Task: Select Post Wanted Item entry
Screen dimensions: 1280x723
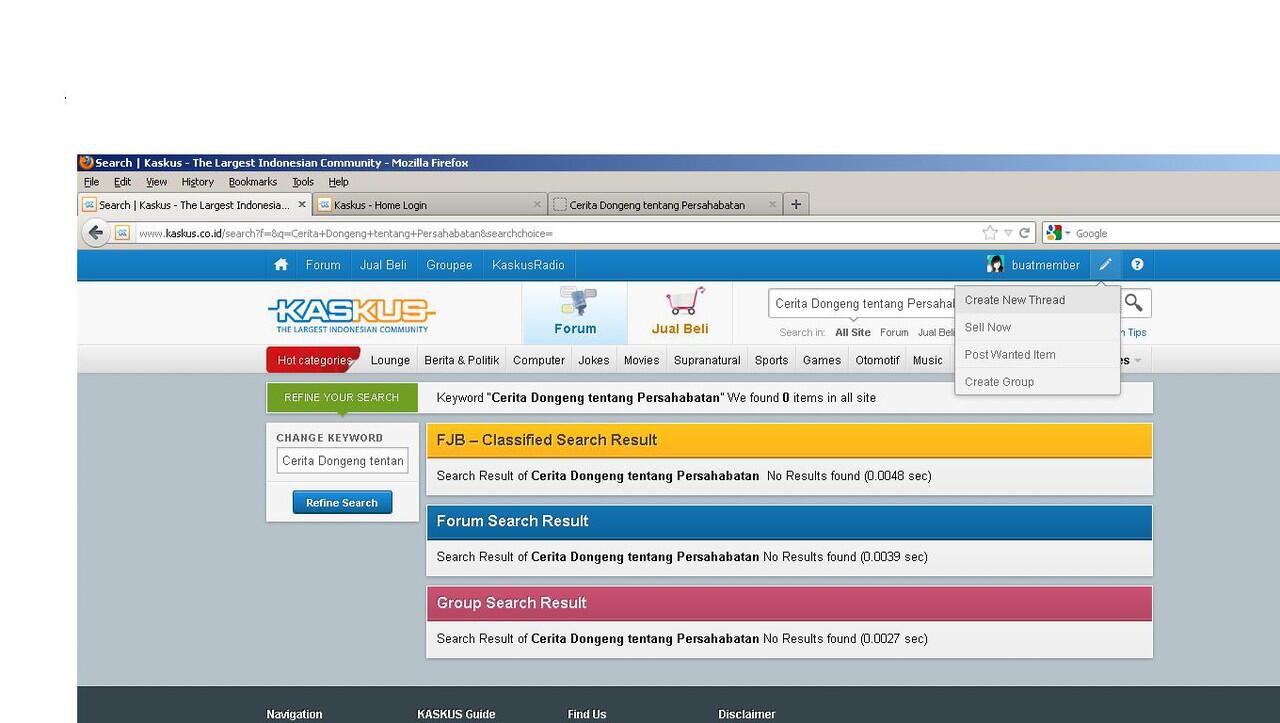Action: coord(1037,354)
